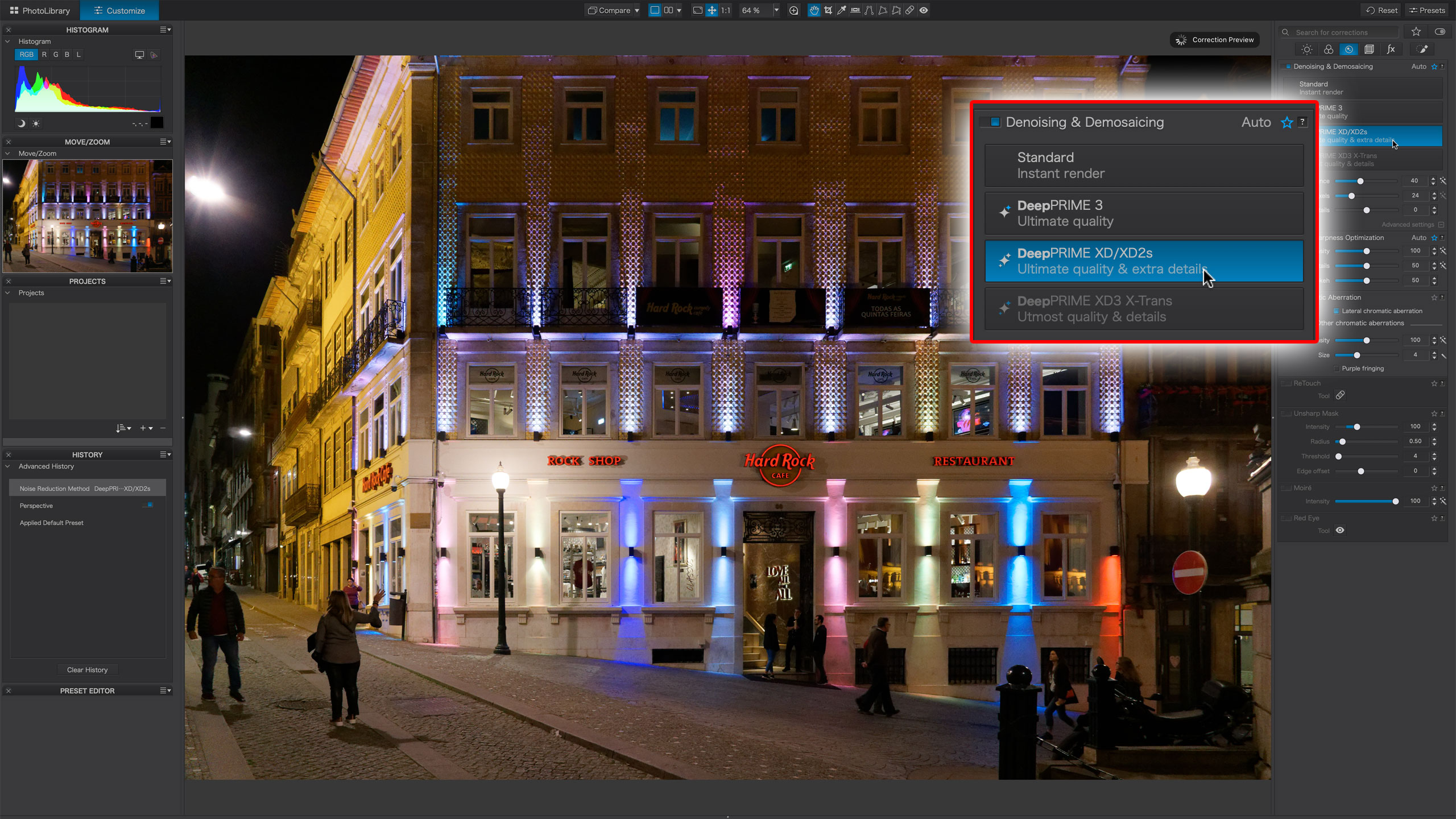Open the Local Adjustments brush palette
The width and height of the screenshot is (1456, 819).
click(x=1422, y=49)
